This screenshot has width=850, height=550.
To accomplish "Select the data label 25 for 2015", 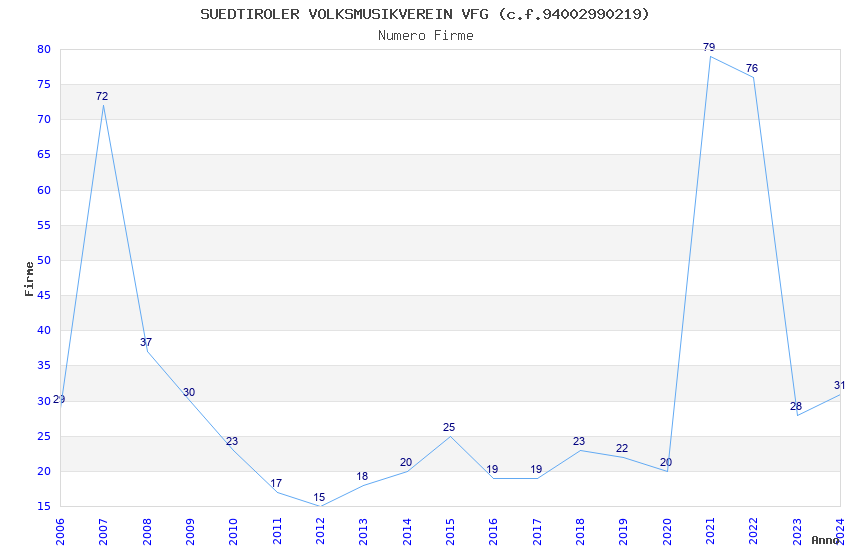I will point(449,427).
